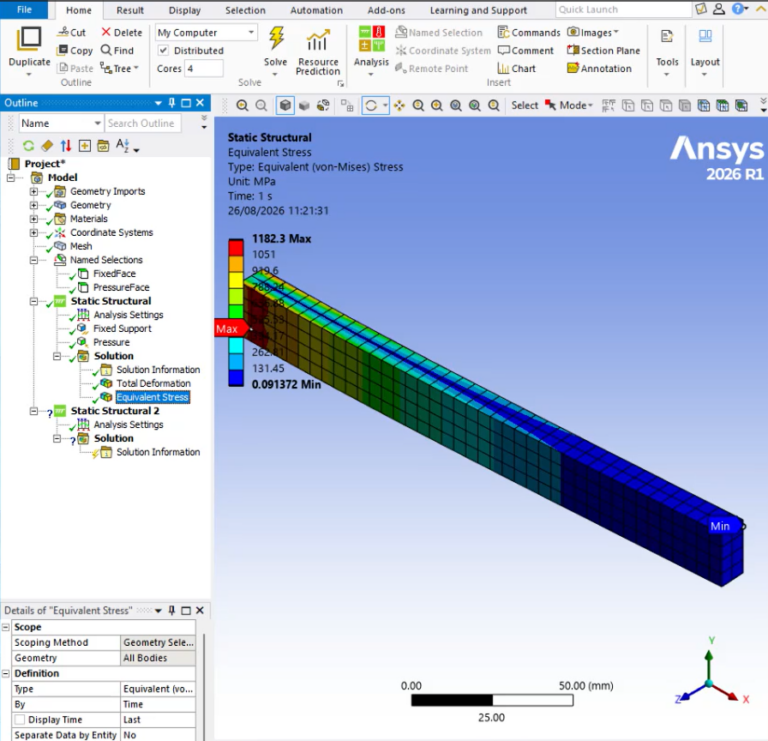768x741 pixels.
Task: Insert a Commands object
Action: point(528,32)
